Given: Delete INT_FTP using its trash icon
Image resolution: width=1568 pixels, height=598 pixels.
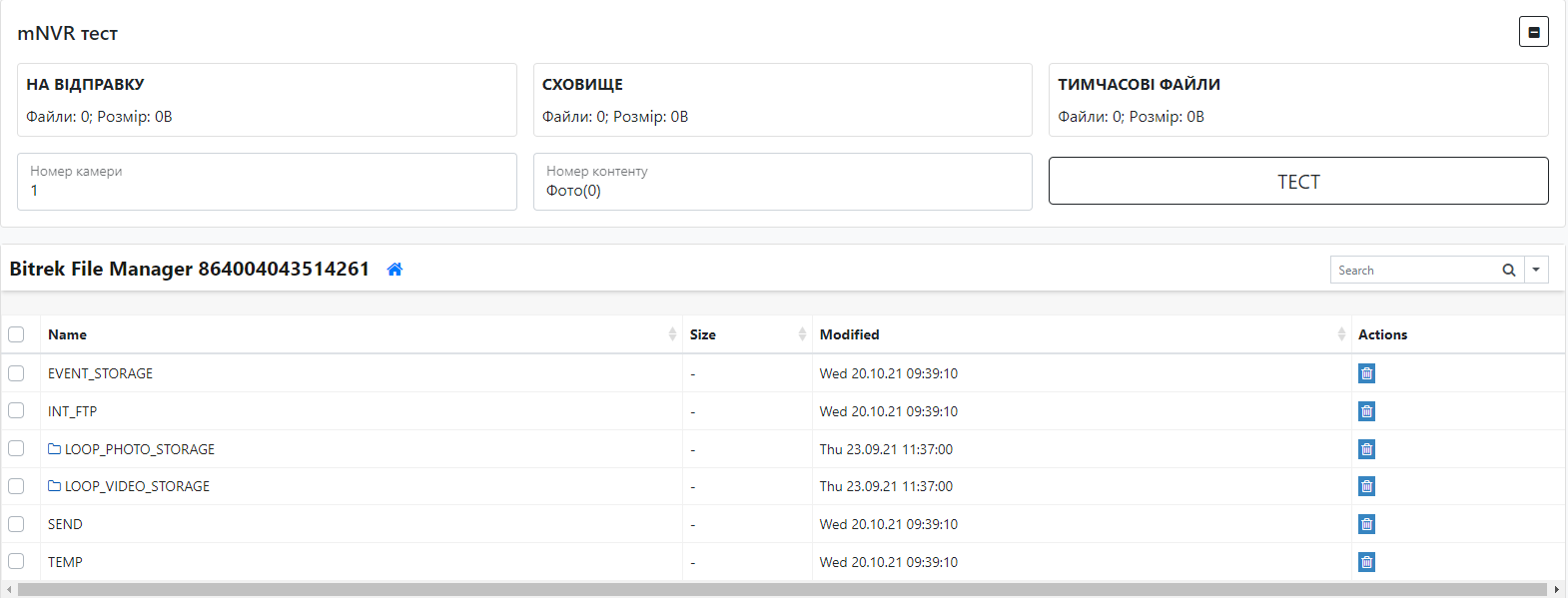Looking at the screenshot, I should (1366, 411).
